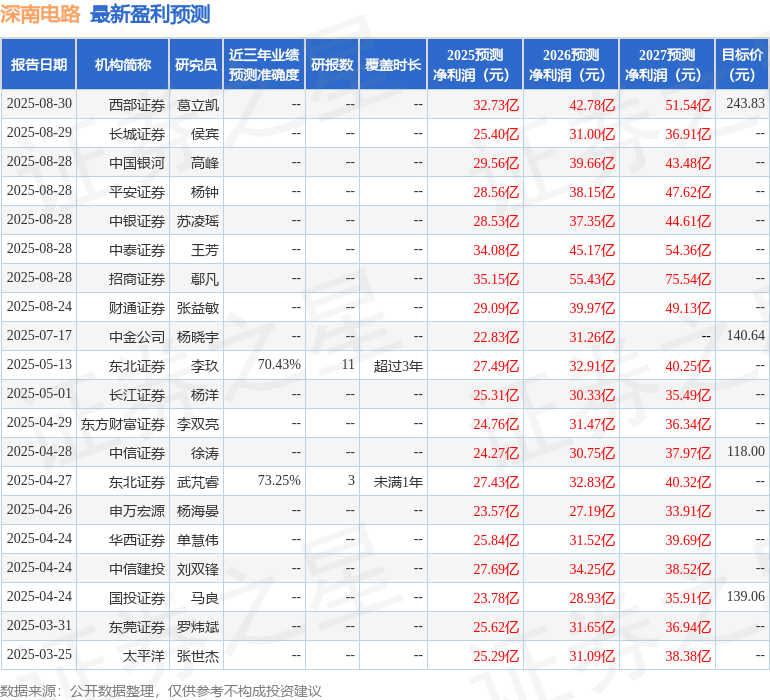Image resolution: width=770 pixels, height=700 pixels.
Task: Sort by the 报告日期 column header
Action: point(39,65)
